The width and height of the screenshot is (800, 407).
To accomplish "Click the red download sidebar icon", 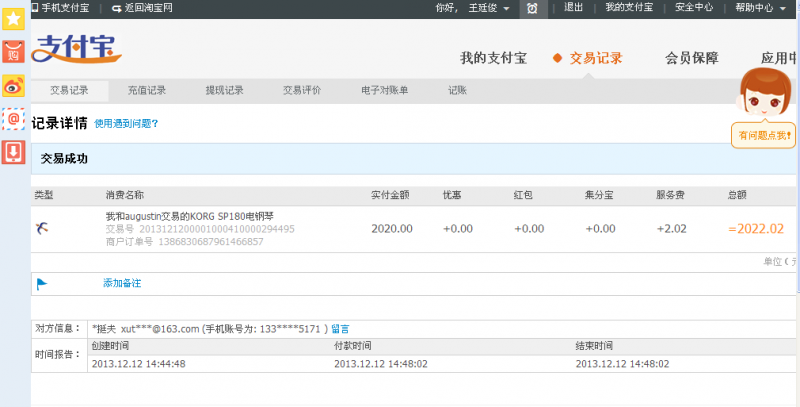I will 13,152.
